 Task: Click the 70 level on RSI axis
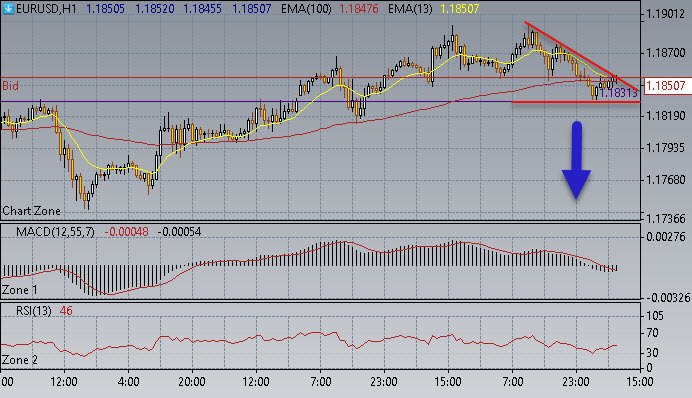point(652,333)
